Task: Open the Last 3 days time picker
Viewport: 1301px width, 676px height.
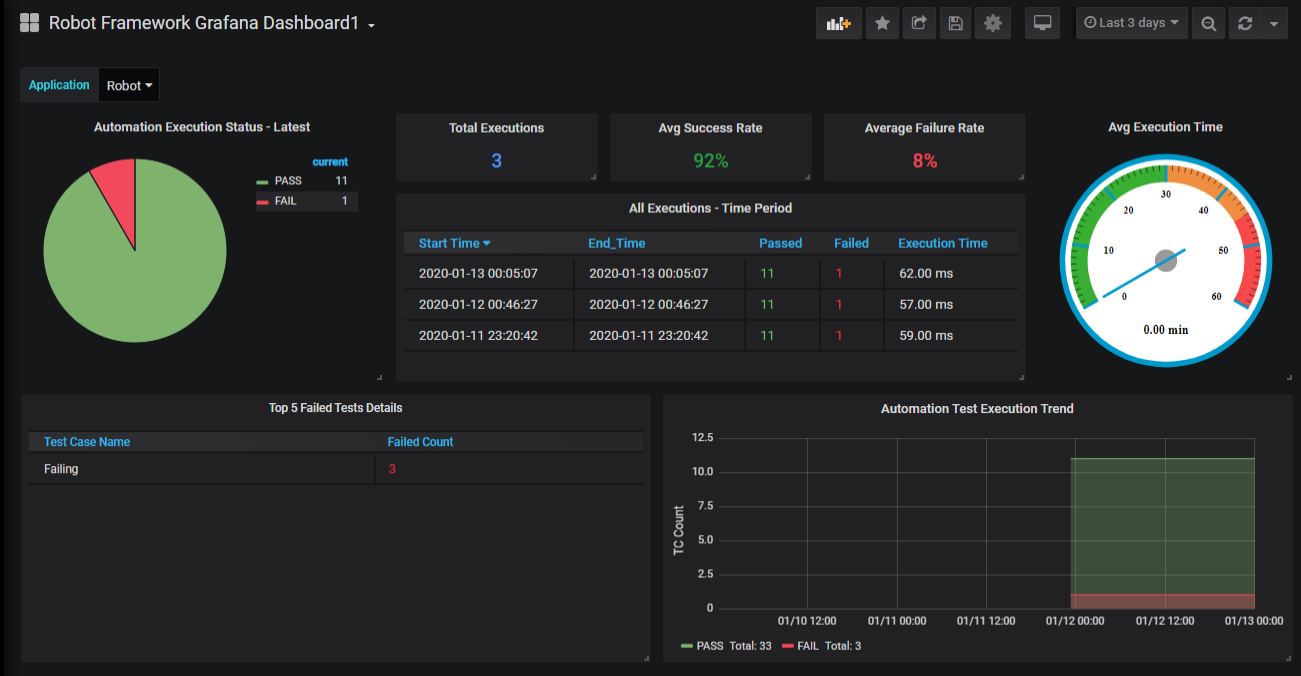Action: pos(1131,23)
